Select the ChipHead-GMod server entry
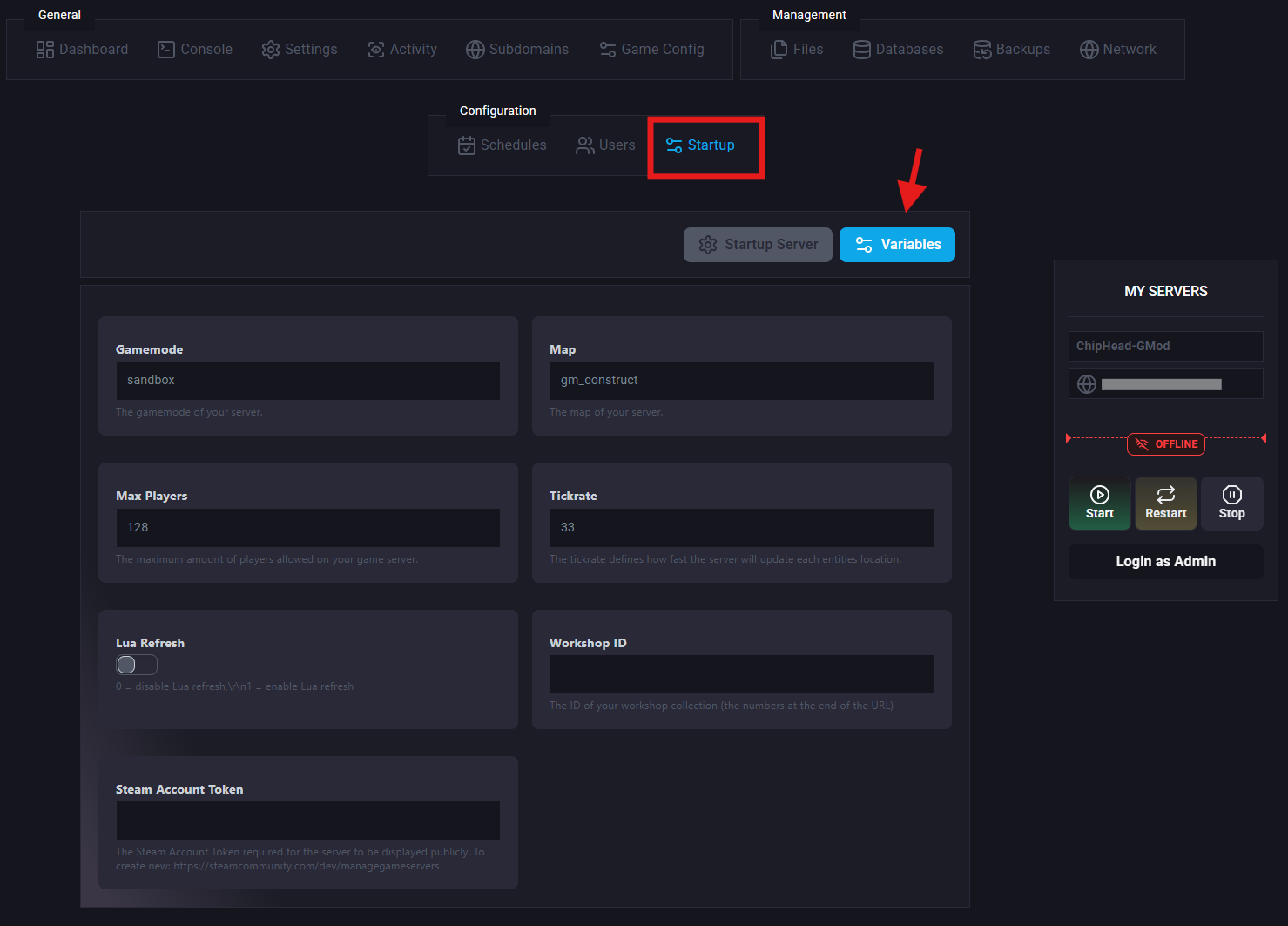Image resolution: width=1288 pixels, height=926 pixels. pyautogui.click(x=1166, y=346)
